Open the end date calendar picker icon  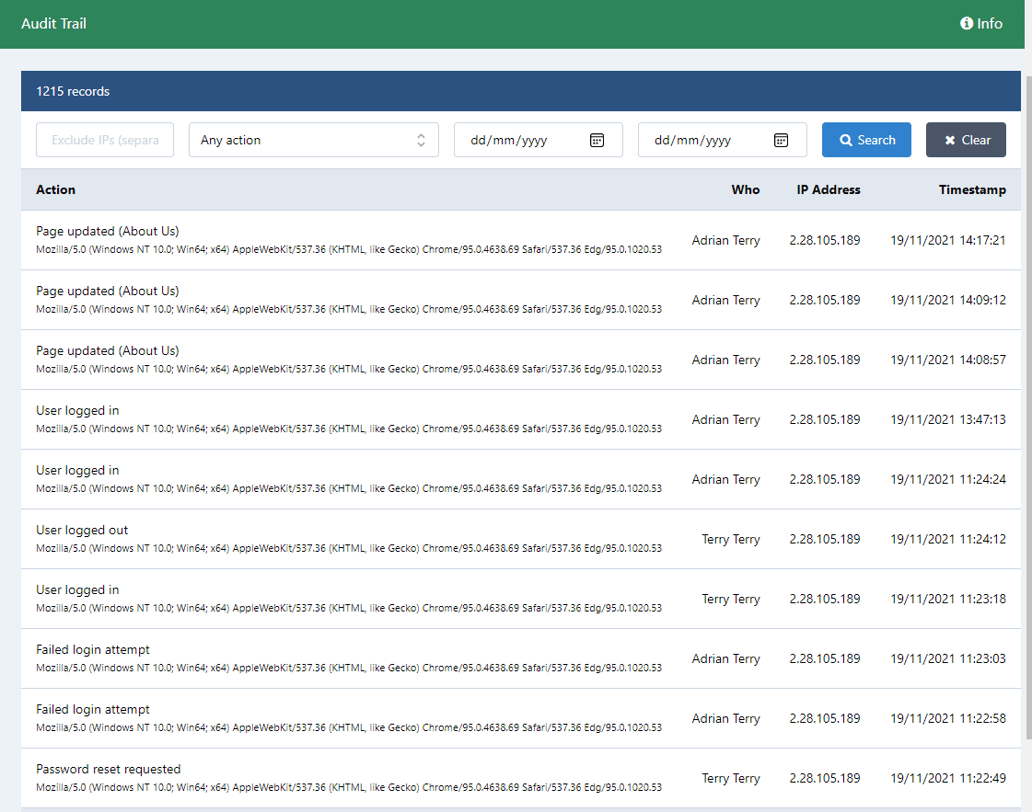[x=781, y=139]
